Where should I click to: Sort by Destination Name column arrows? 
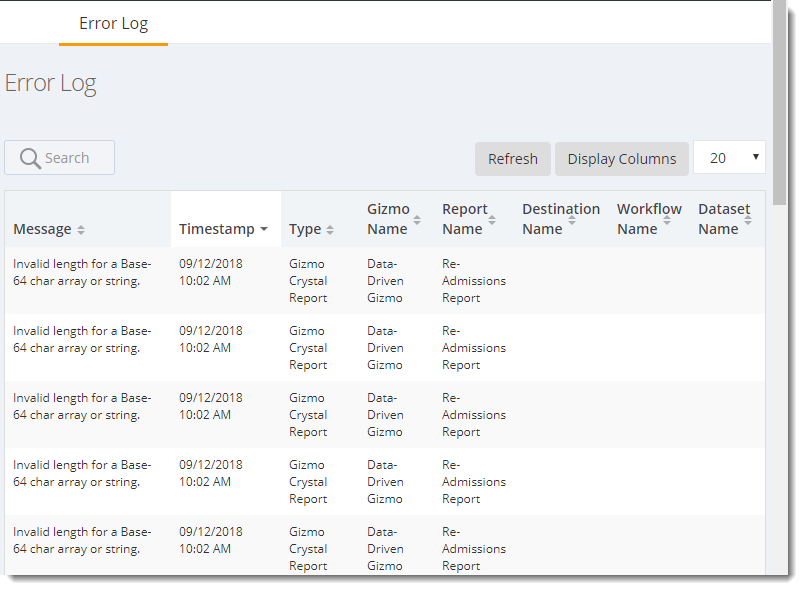coord(572,220)
